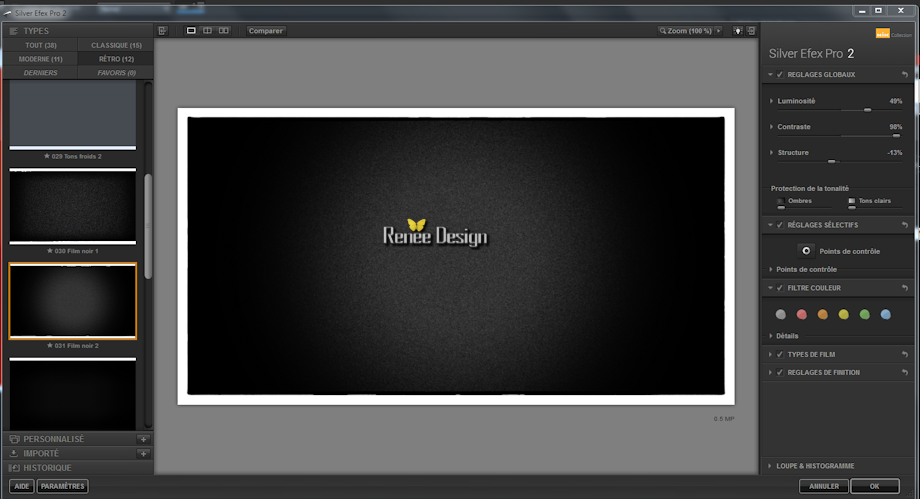Show Moderne (11) presets

[40, 59]
